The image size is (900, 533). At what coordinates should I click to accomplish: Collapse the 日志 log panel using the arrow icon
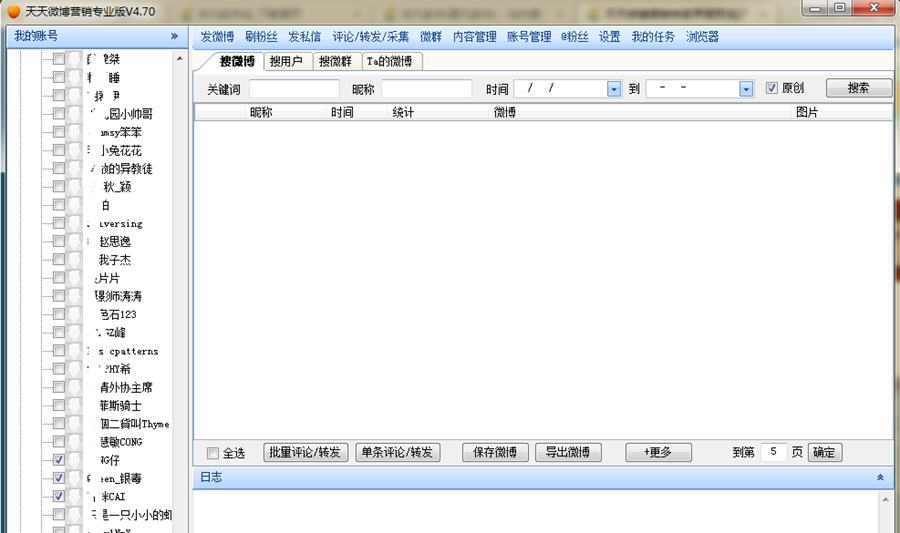880,478
